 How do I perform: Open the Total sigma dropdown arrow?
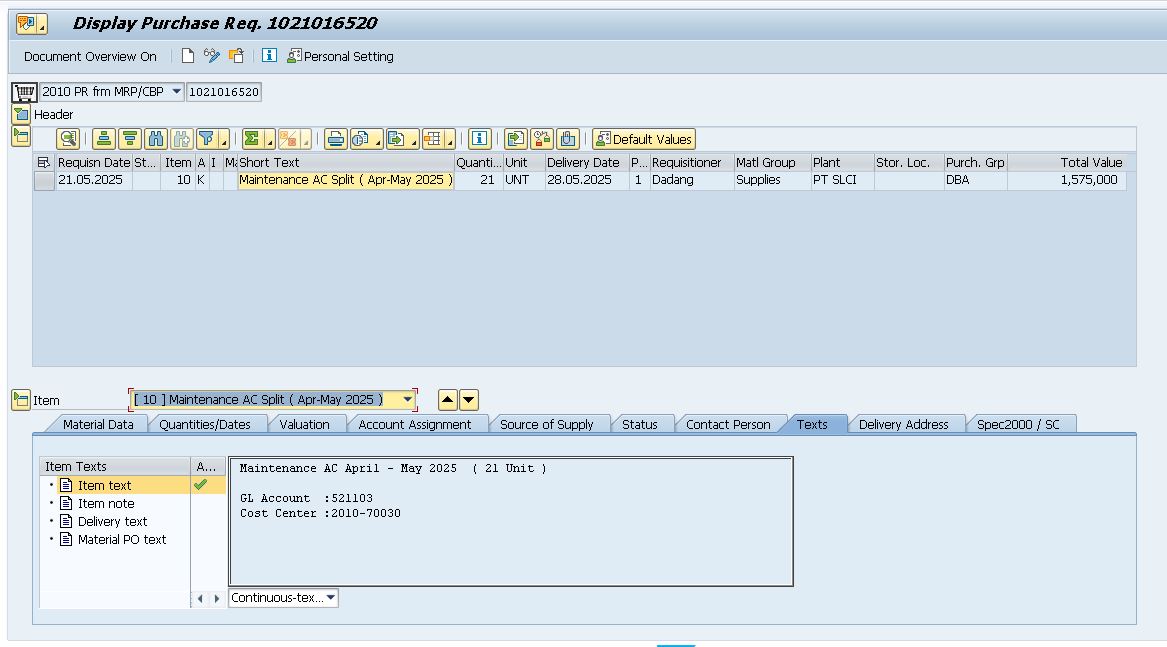click(269, 141)
